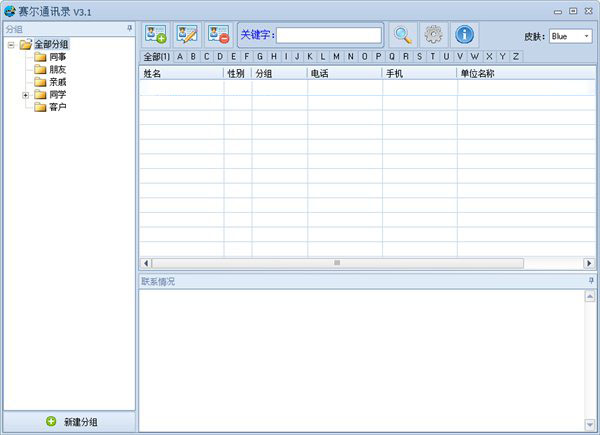
Task: Select the 全部分组 root label
Action: coord(52,44)
